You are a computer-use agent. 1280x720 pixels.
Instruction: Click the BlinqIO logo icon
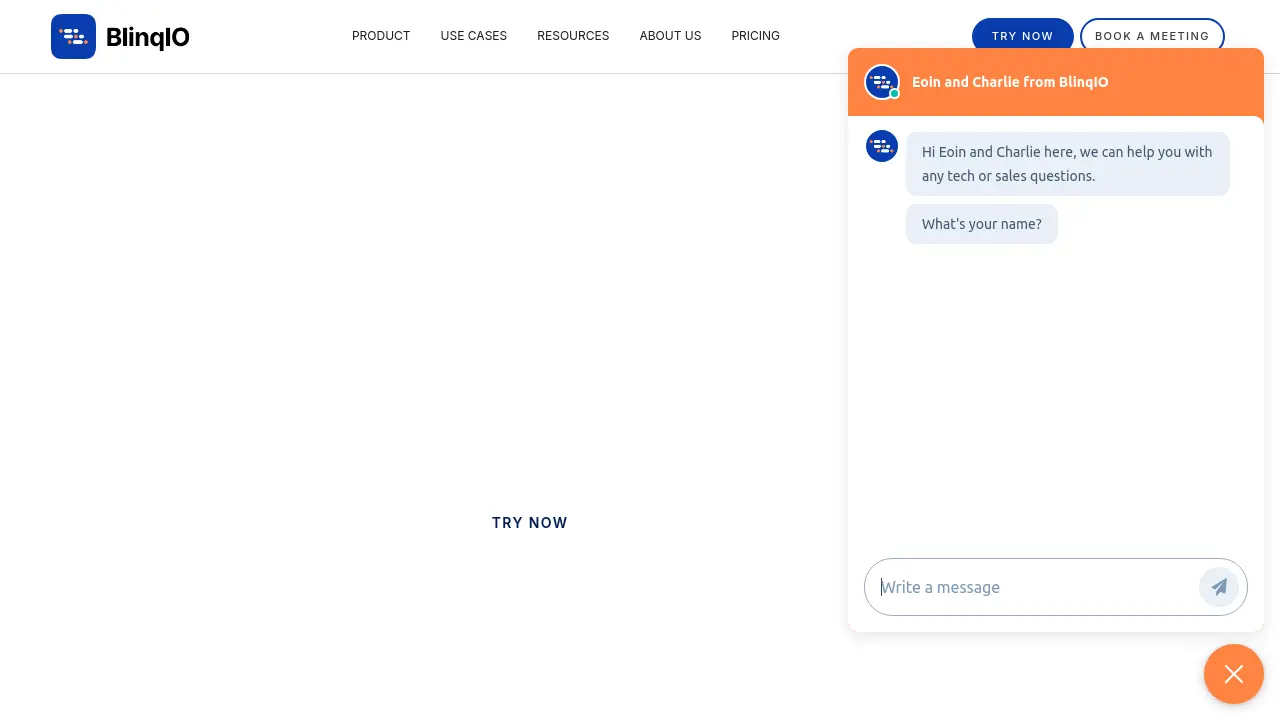pos(73,36)
